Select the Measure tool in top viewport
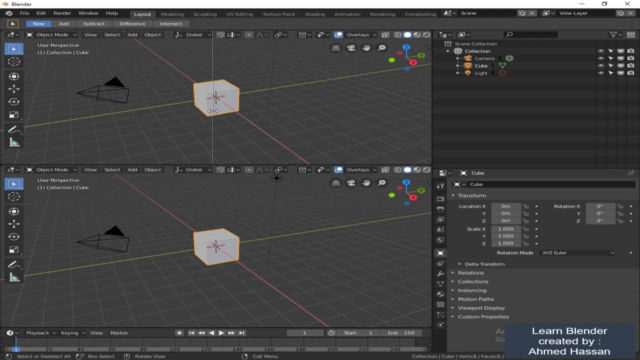Screen dimensions: 640x360 [13, 142]
